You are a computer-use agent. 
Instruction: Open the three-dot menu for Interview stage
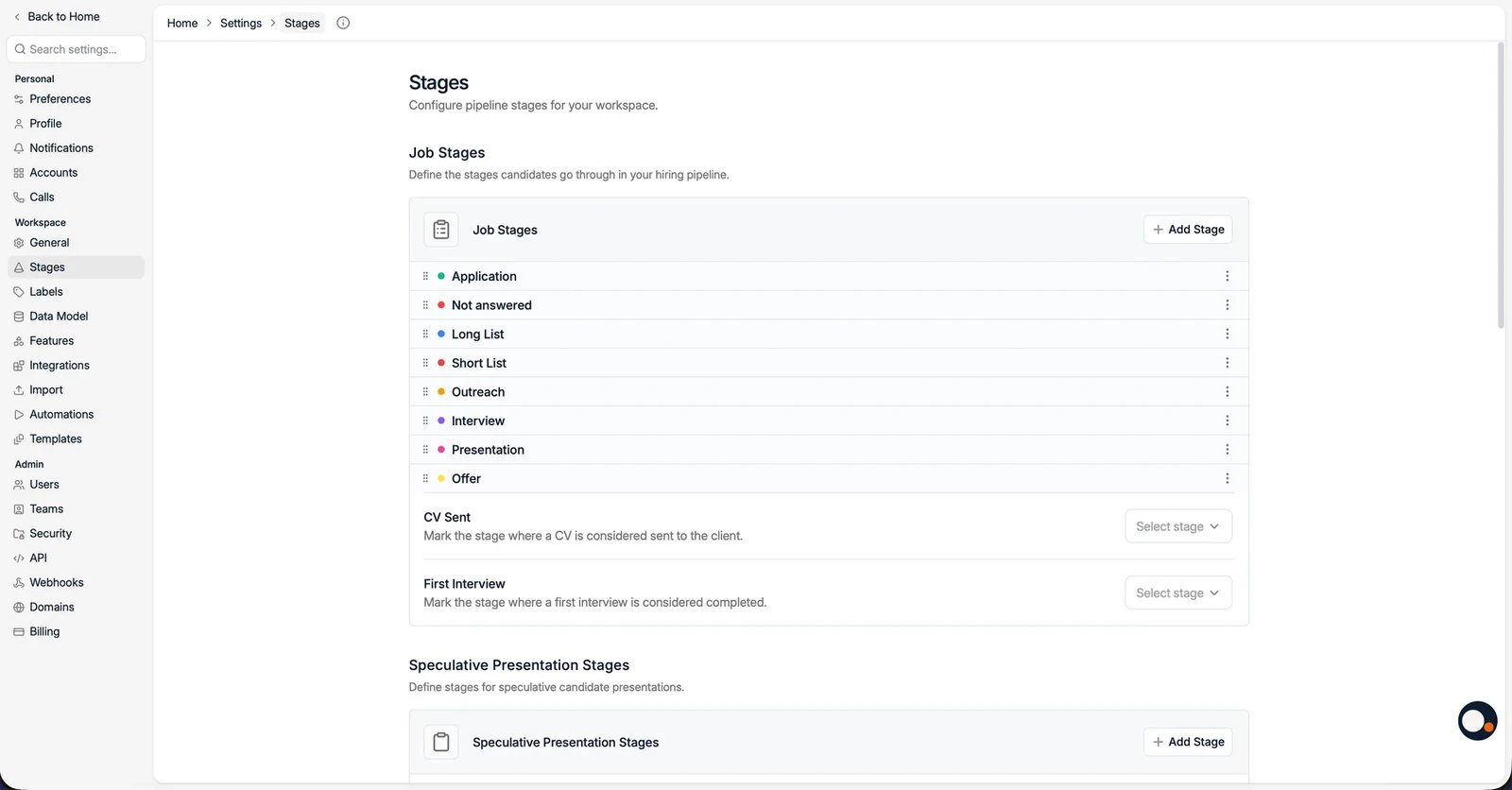click(1227, 421)
